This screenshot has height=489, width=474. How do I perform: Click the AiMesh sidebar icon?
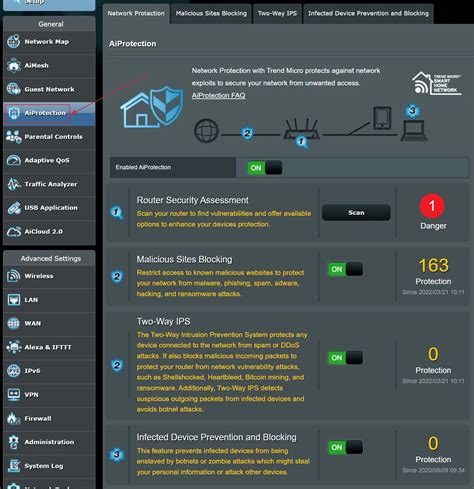tap(14, 65)
